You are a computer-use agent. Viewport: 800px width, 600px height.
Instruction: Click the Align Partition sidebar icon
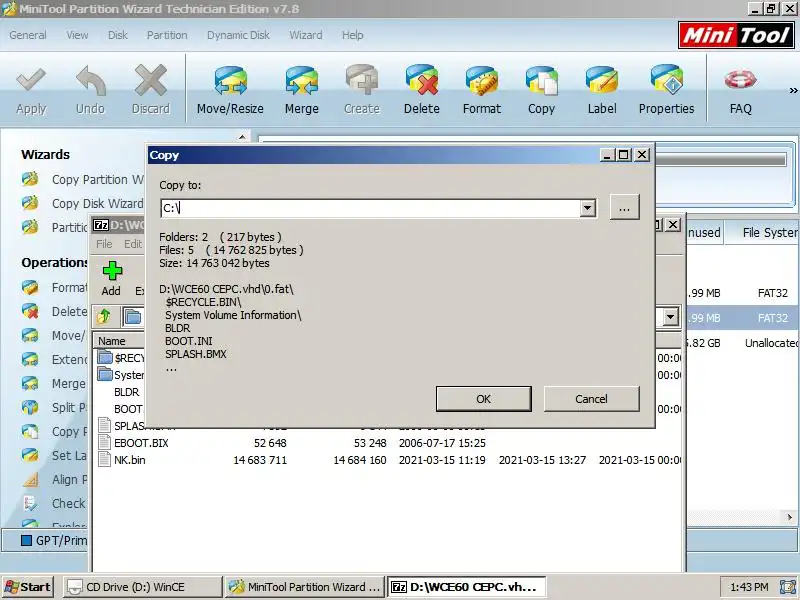[30, 479]
